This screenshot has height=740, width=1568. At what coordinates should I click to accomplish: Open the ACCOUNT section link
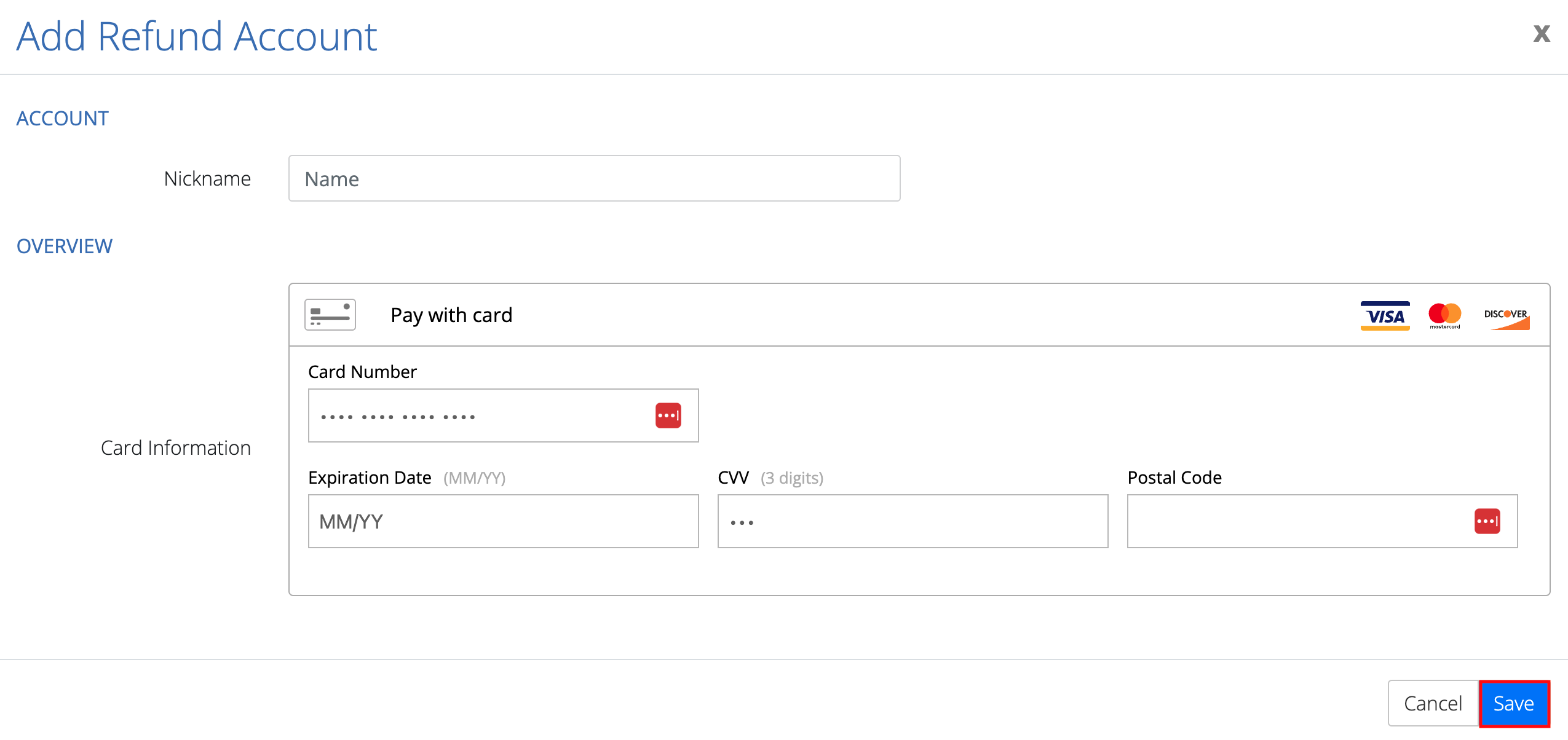(x=62, y=118)
